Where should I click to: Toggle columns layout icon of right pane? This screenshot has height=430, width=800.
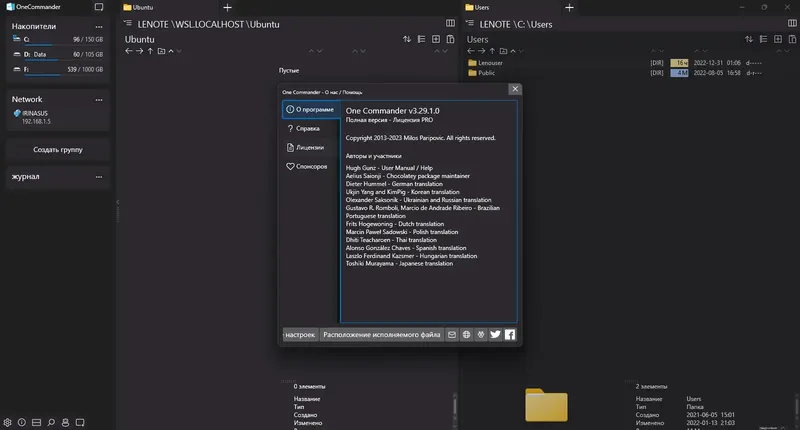point(792,23)
